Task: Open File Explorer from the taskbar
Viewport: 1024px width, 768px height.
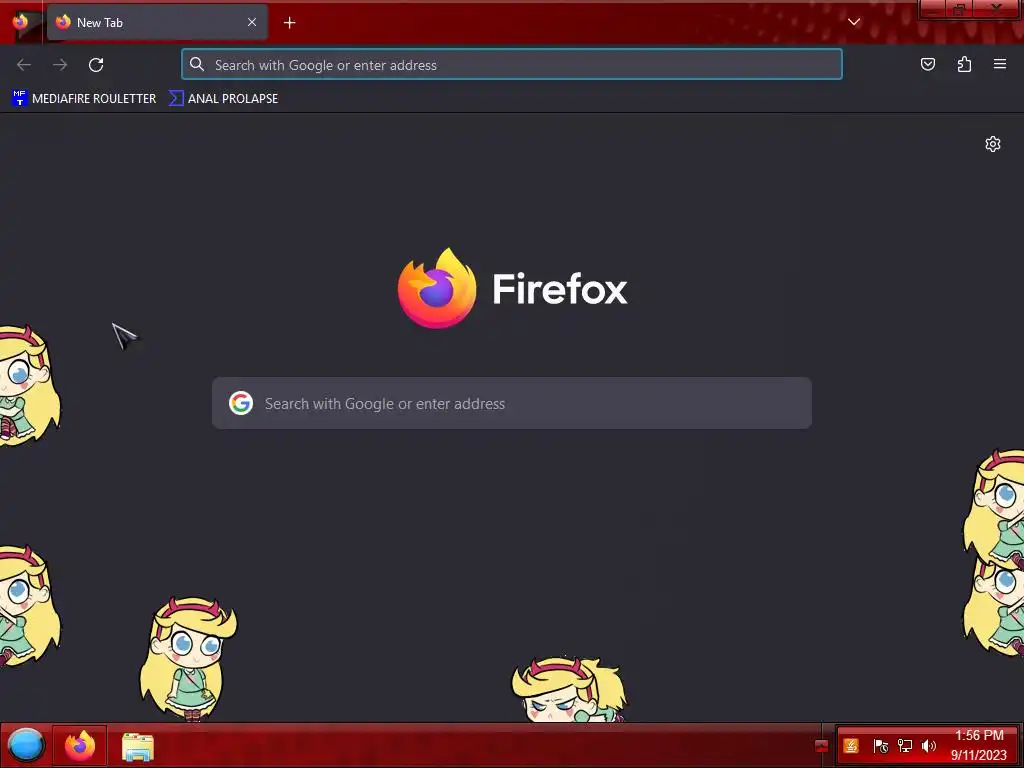Action: [x=138, y=747]
